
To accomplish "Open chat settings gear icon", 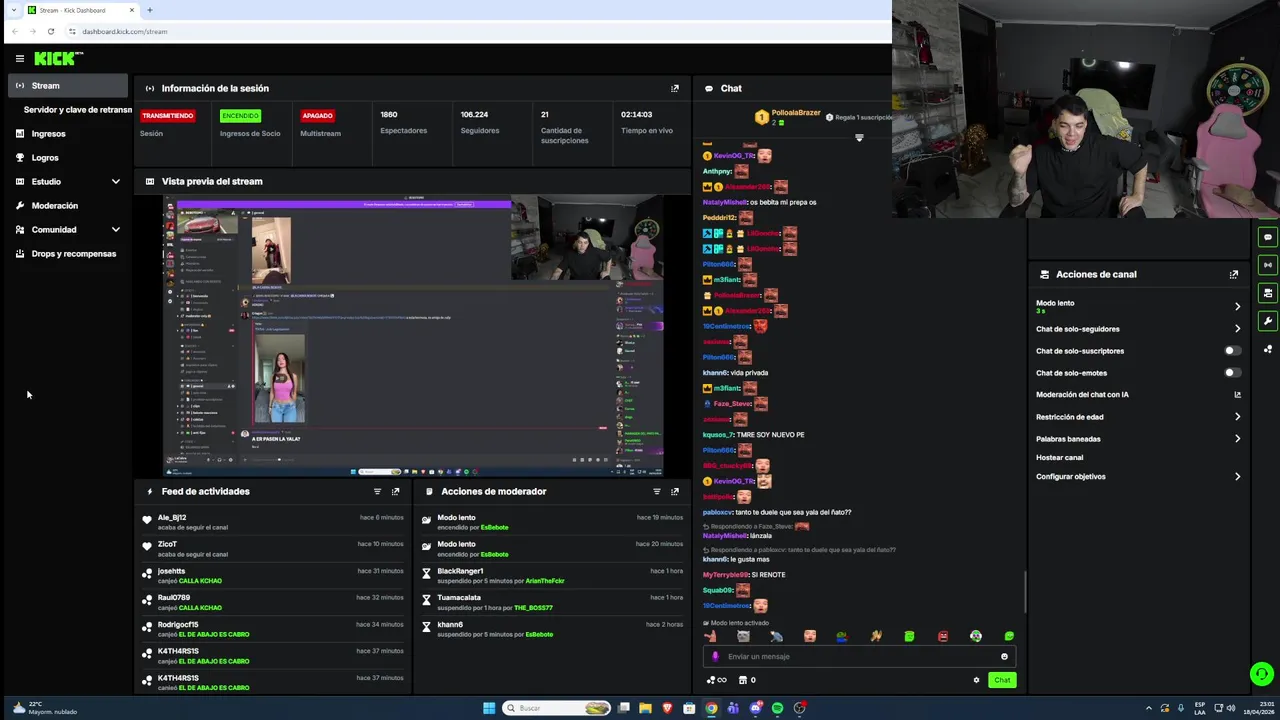I will tap(976, 680).
